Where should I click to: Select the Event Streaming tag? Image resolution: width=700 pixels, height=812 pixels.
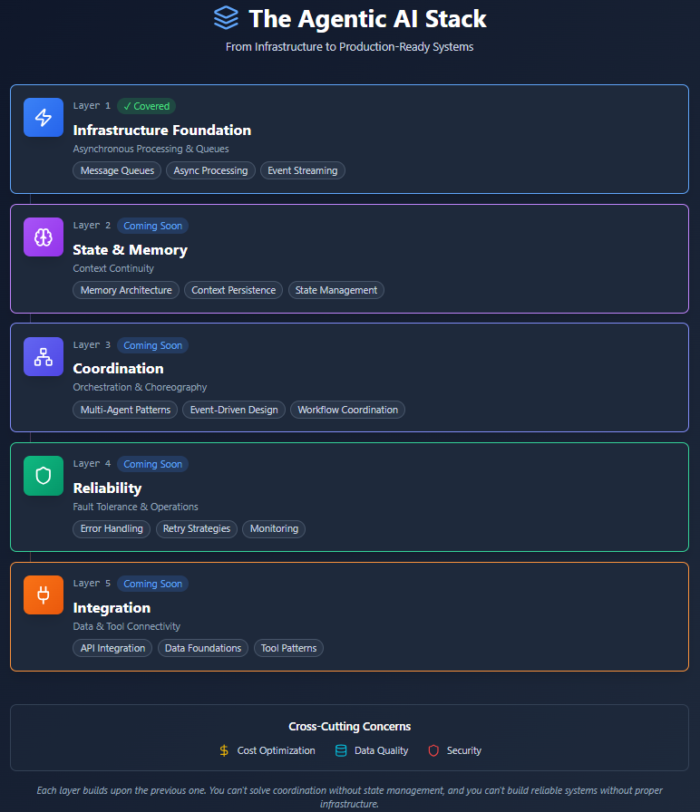302,171
